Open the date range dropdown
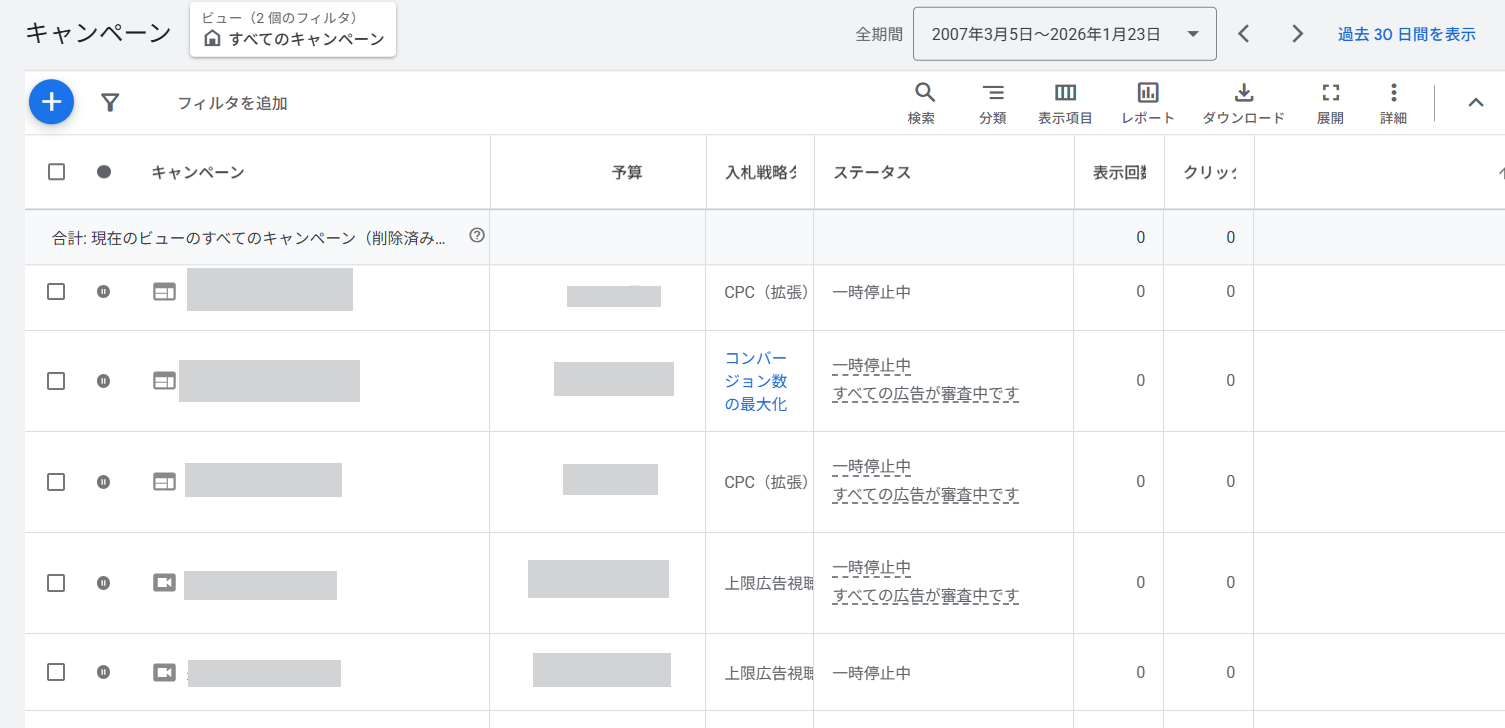This screenshot has width=1505, height=728. pyautogui.click(x=1064, y=34)
